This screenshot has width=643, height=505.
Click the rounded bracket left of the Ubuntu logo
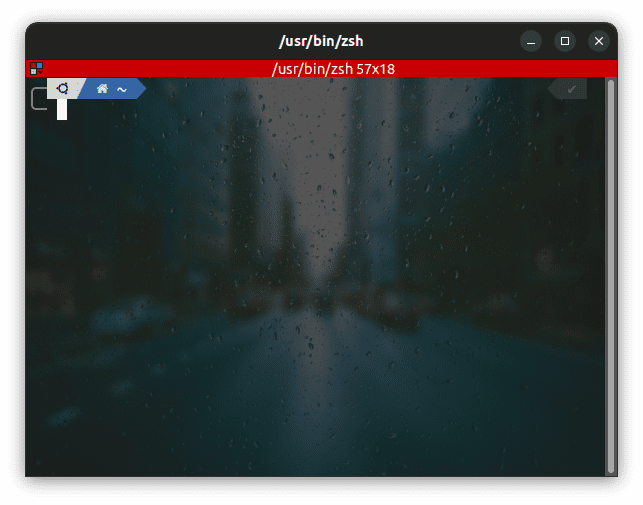click(38, 99)
